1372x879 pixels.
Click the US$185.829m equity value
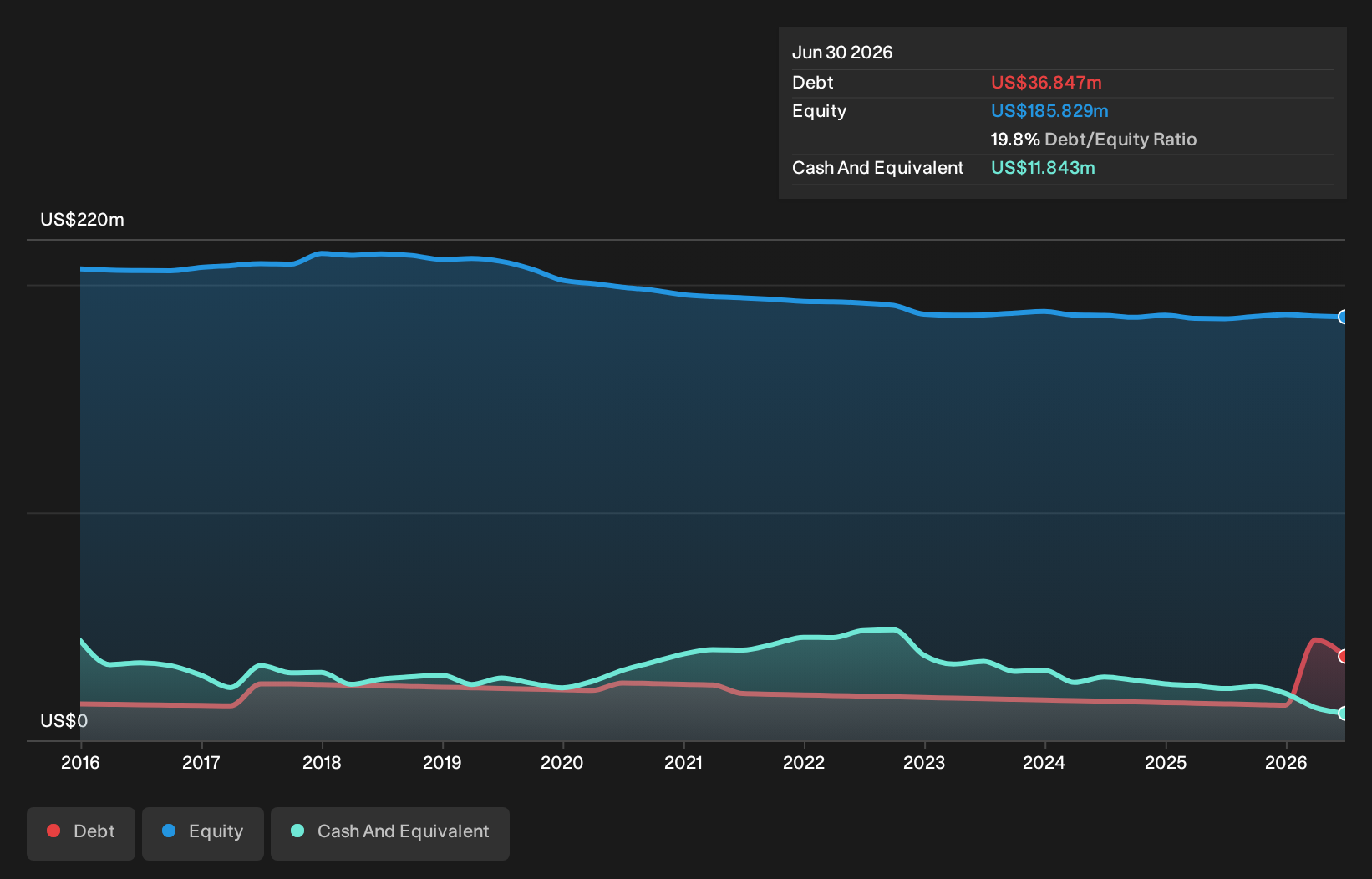point(1049,111)
